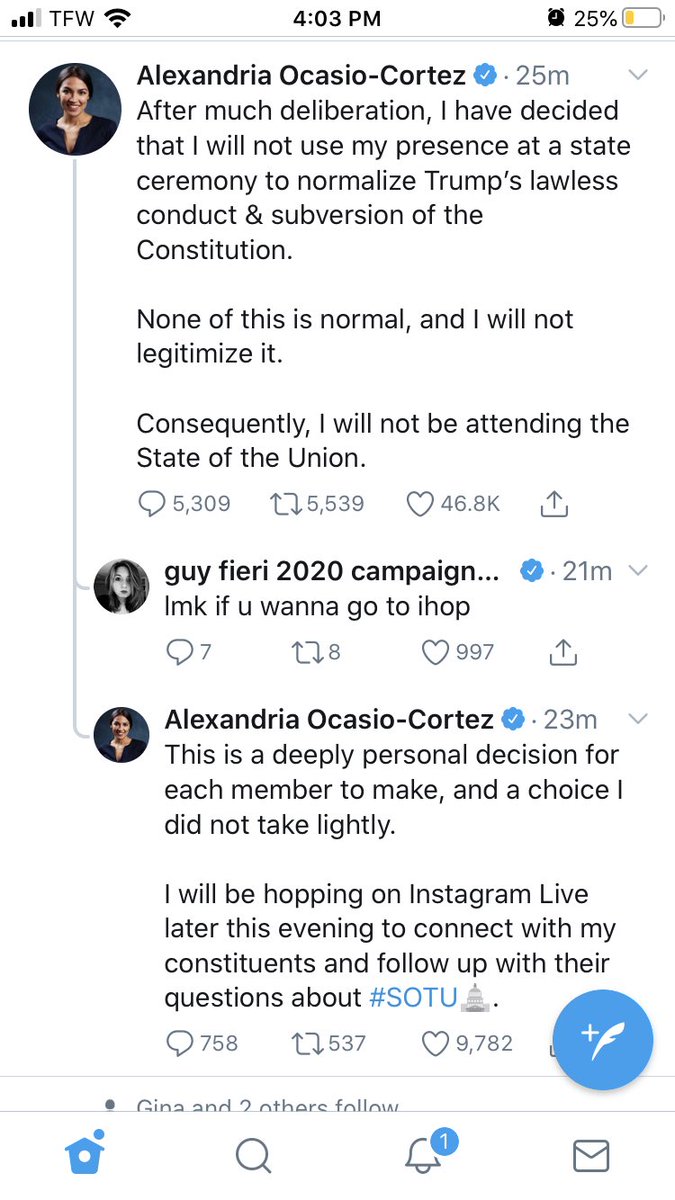Share the ihop tweet
675x1200 pixels.
563,652
